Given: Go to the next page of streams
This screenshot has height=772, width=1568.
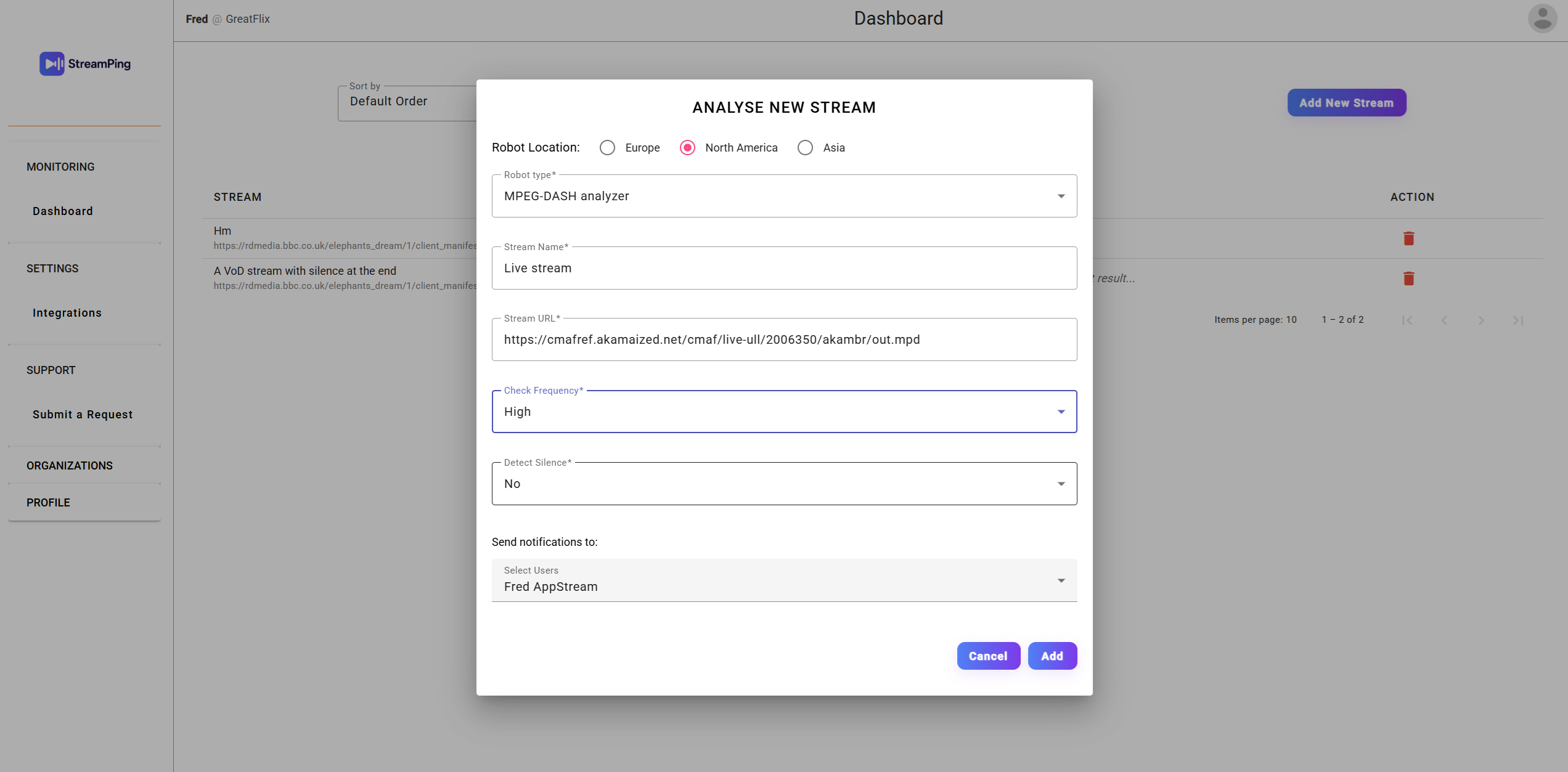Looking at the screenshot, I should click(1481, 320).
